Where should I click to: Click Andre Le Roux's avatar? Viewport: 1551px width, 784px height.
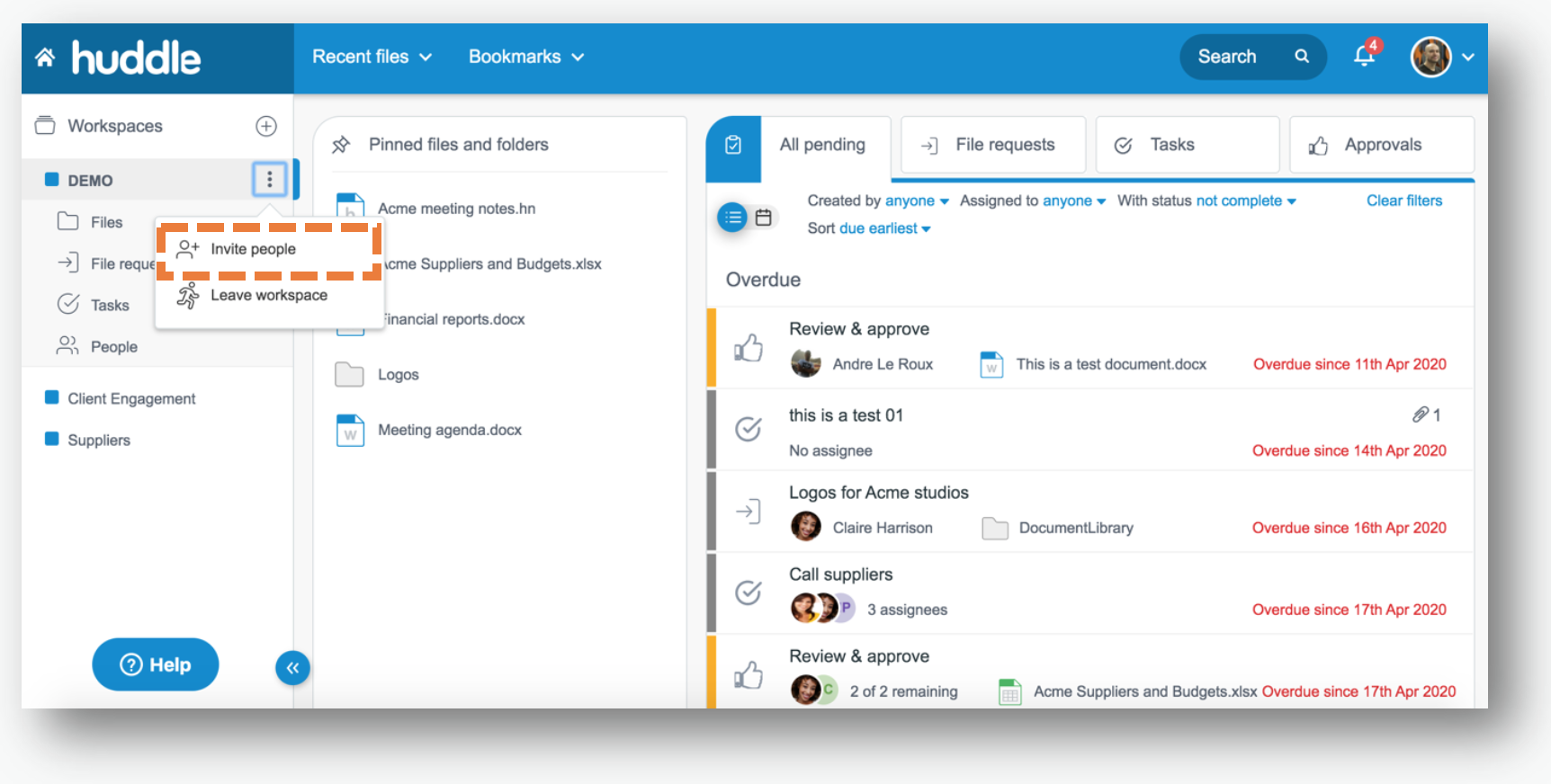(x=805, y=363)
